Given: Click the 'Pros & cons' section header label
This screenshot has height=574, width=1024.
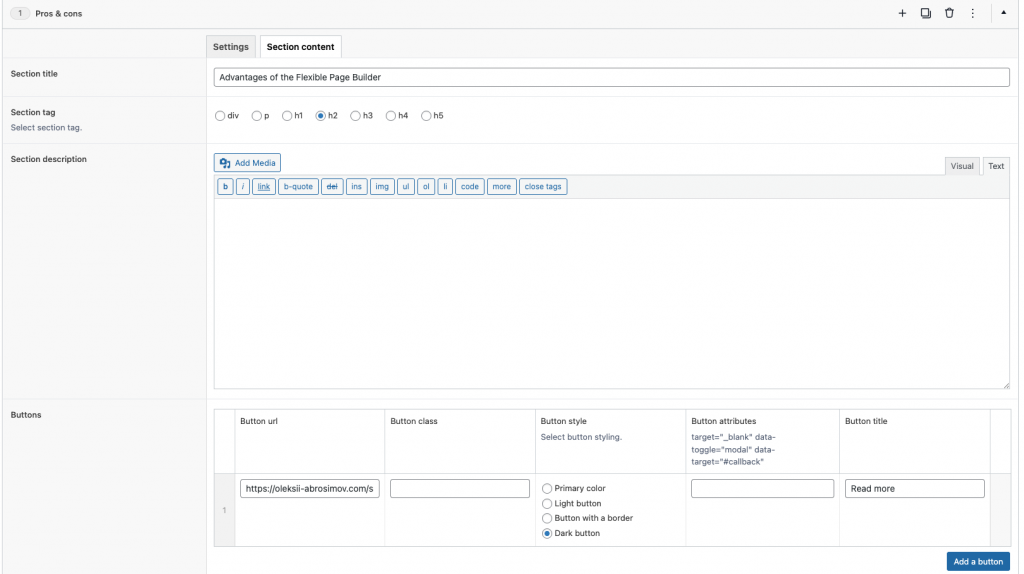Looking at the screenshot, I should coord(59,14).
